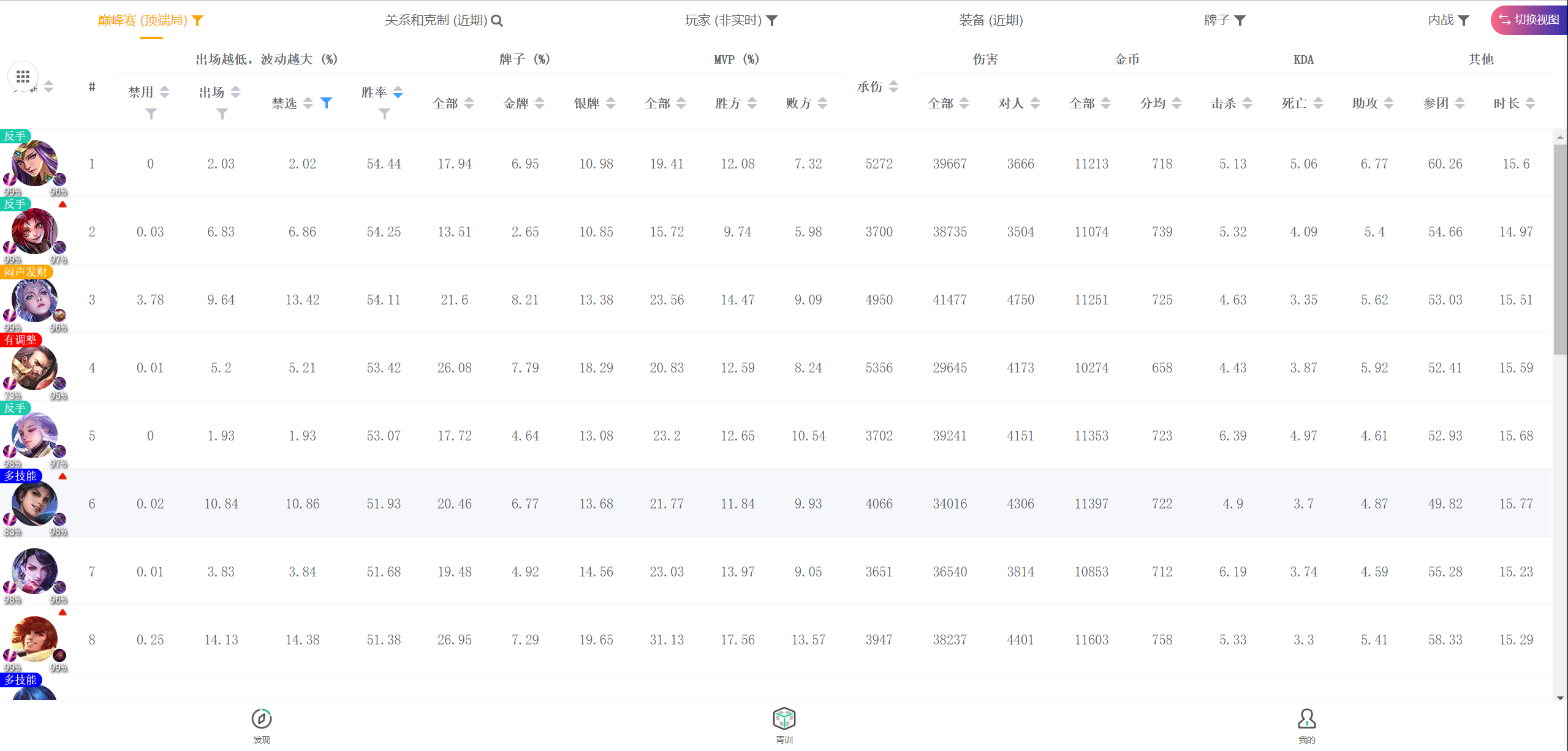Toggle sort on 胜率 column
Screen dimensions: 1568x751
click(398, 92)
